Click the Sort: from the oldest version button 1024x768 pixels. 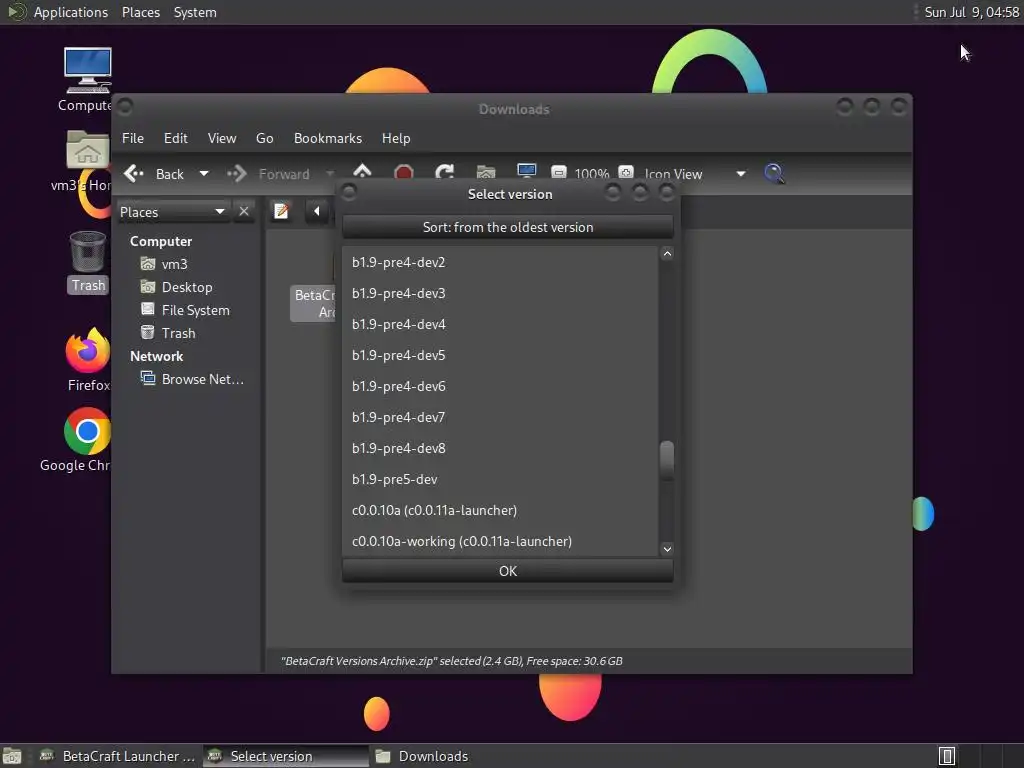click(x=507, y=227)
